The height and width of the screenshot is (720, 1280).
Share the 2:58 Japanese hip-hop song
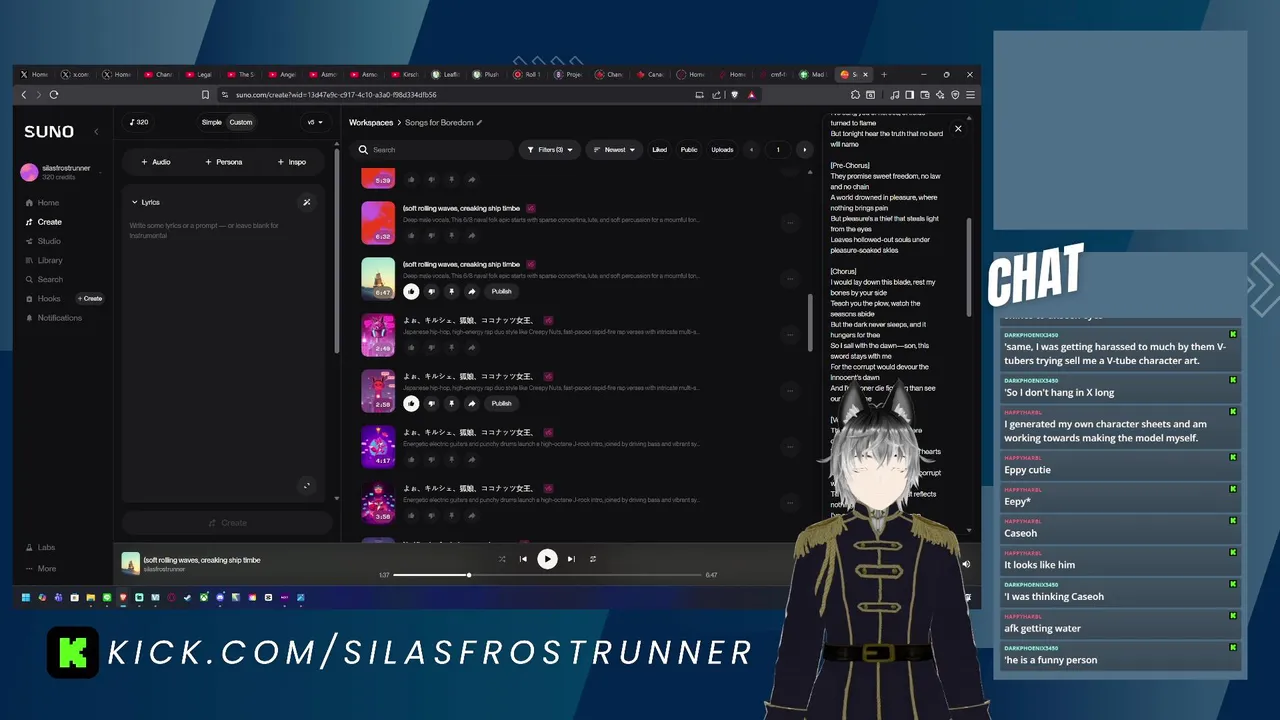click(471, 404)
